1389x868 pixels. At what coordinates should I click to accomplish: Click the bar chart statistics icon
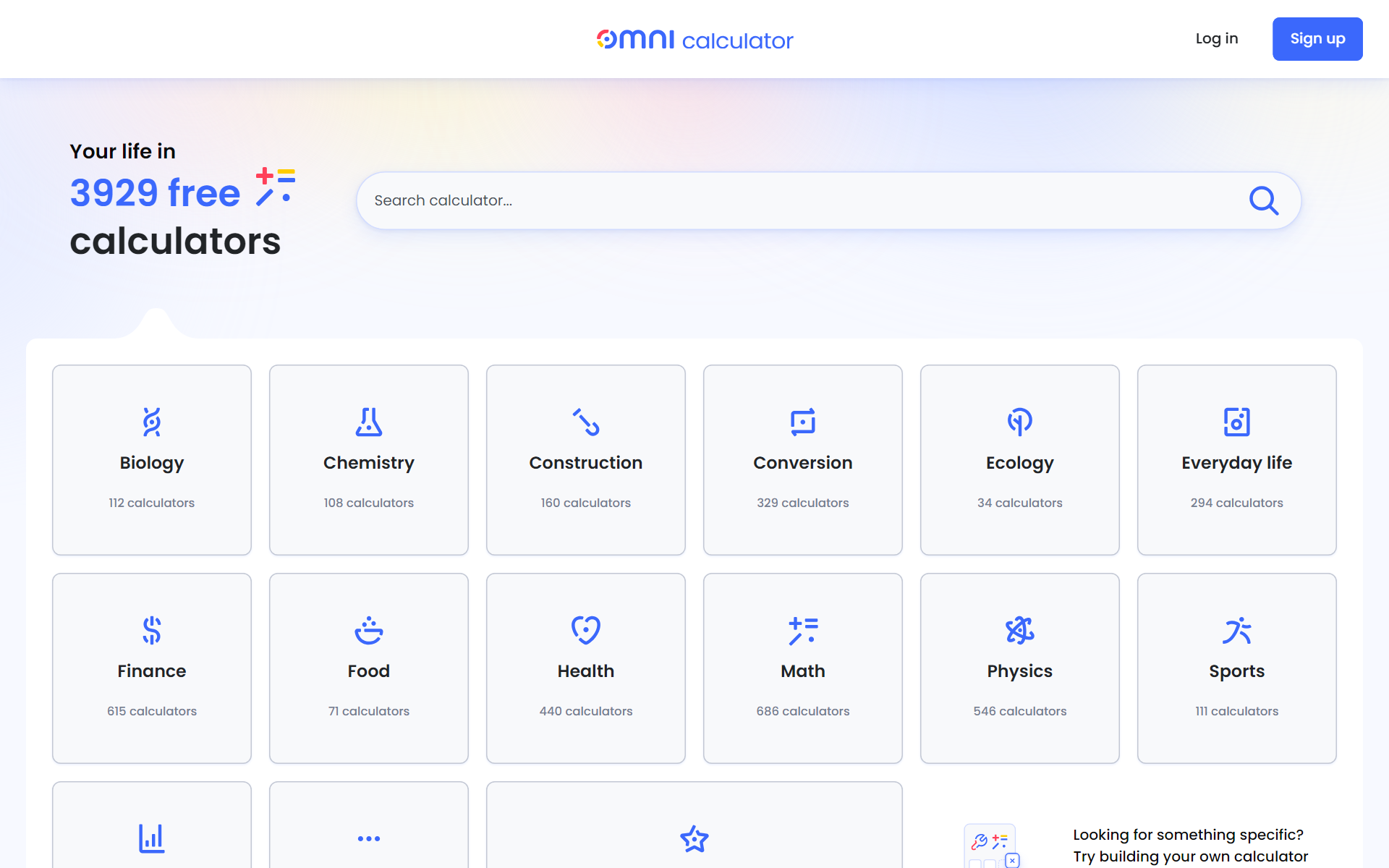click(152, 838)
